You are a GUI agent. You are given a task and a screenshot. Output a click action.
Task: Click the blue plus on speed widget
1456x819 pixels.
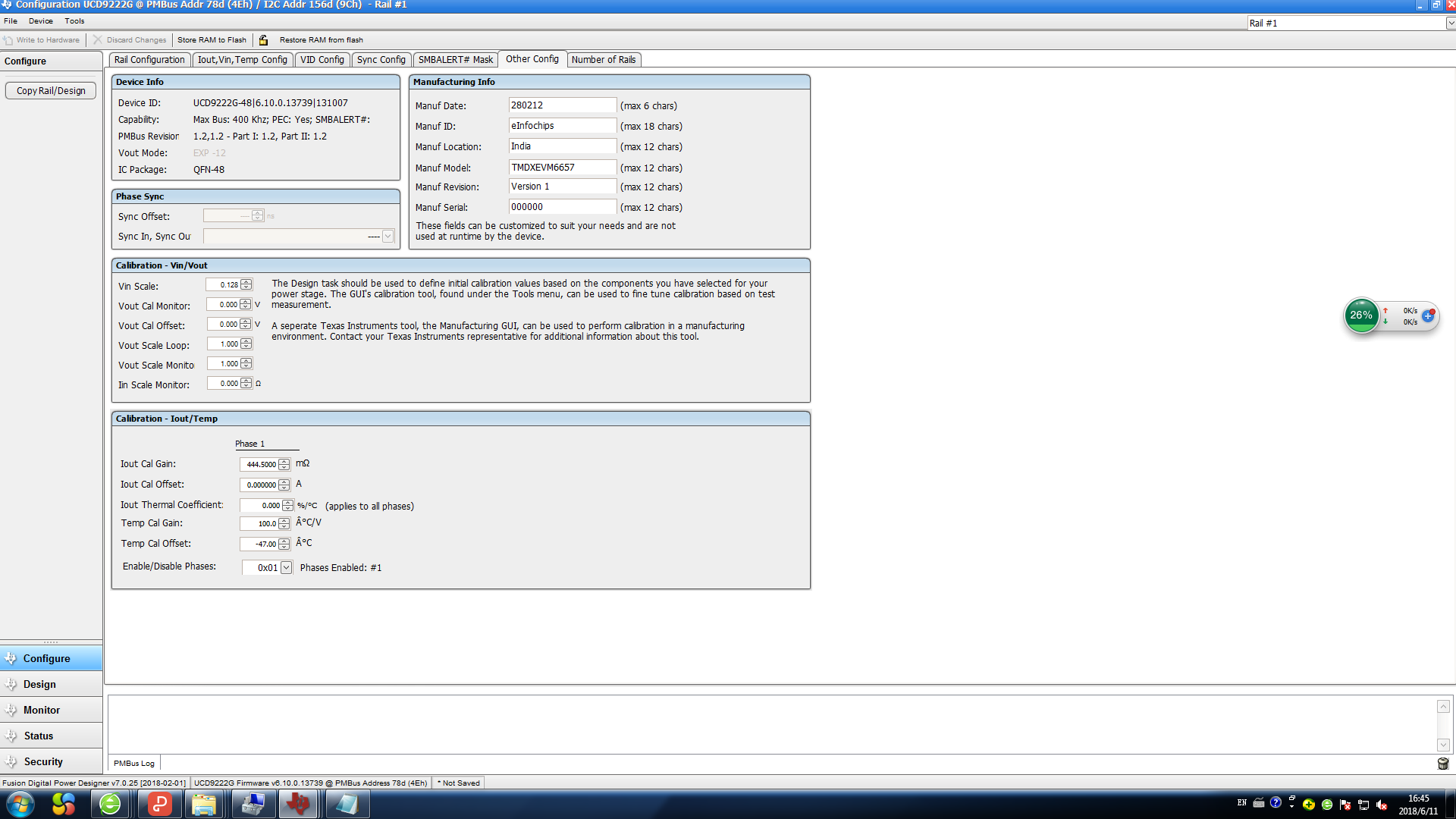1428,316
